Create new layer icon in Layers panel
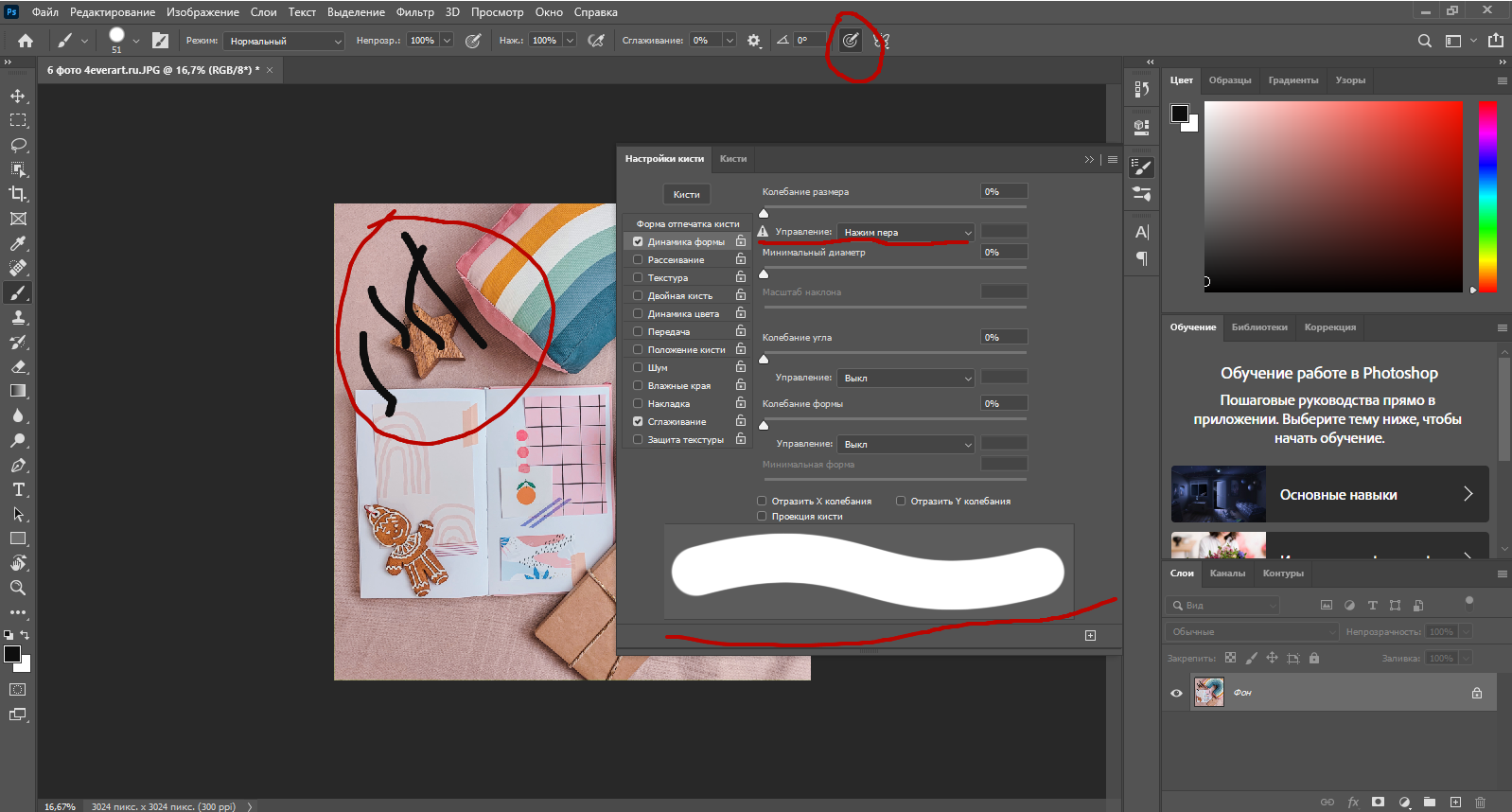 1455,802
